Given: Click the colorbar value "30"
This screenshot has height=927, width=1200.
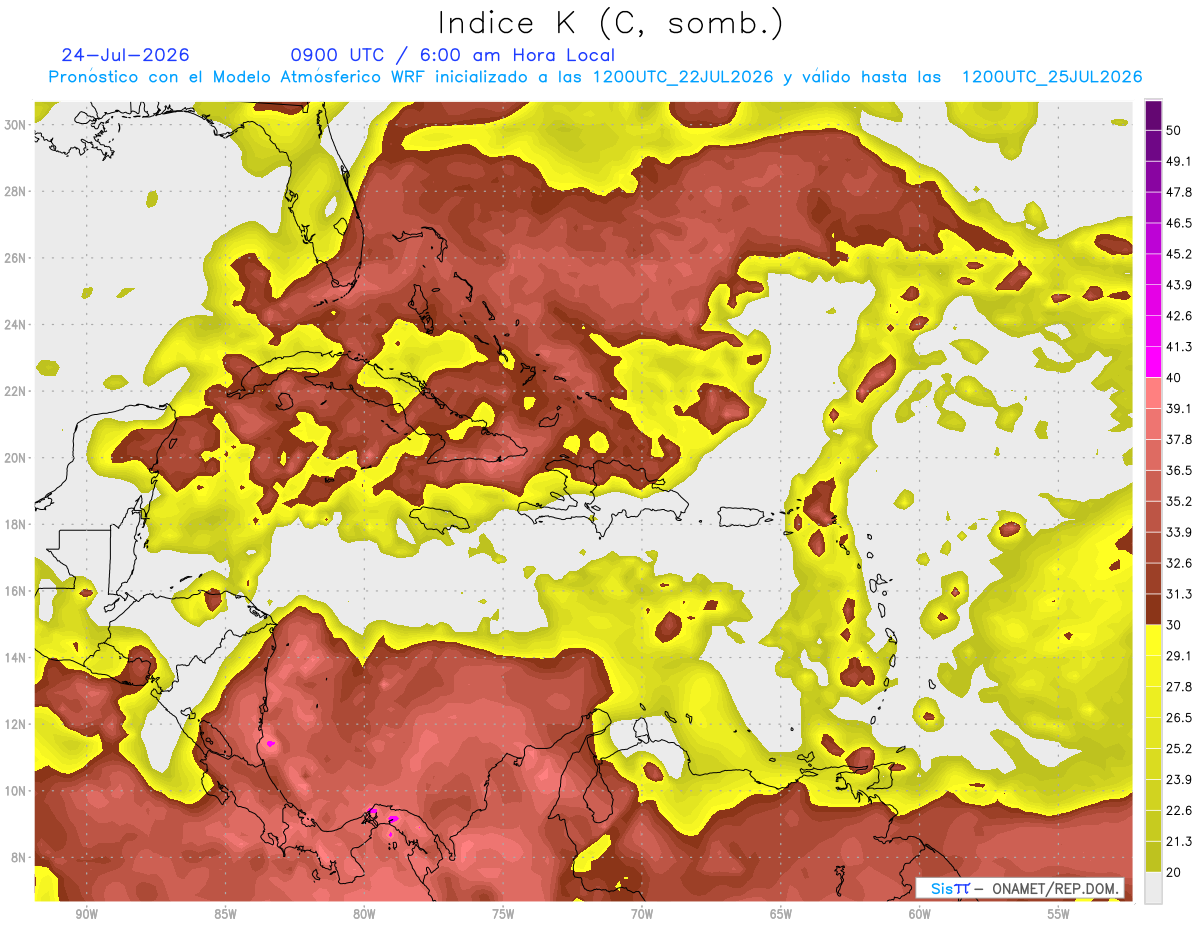Looking at the screenshot, I should 1174,625.
